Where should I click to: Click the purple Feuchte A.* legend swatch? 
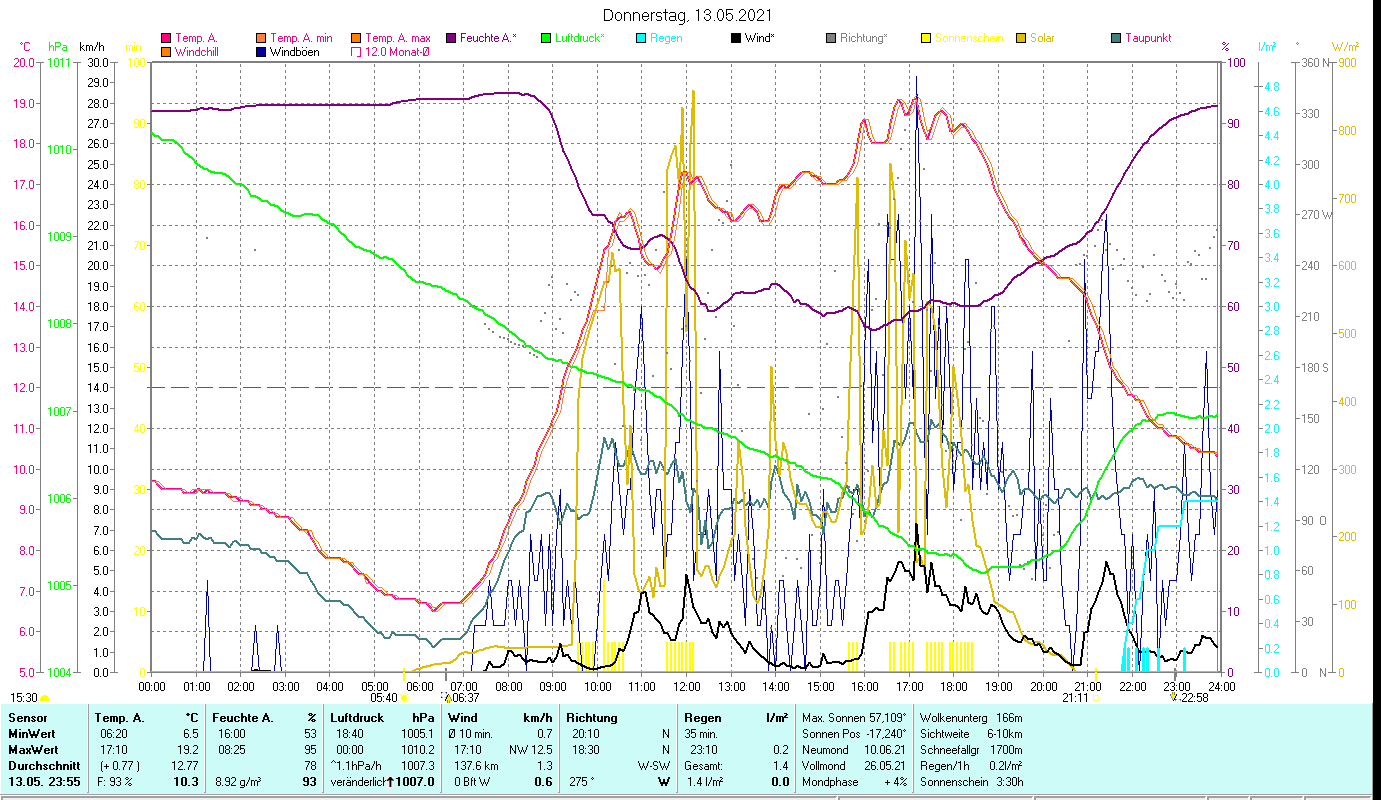click(450, 38)
